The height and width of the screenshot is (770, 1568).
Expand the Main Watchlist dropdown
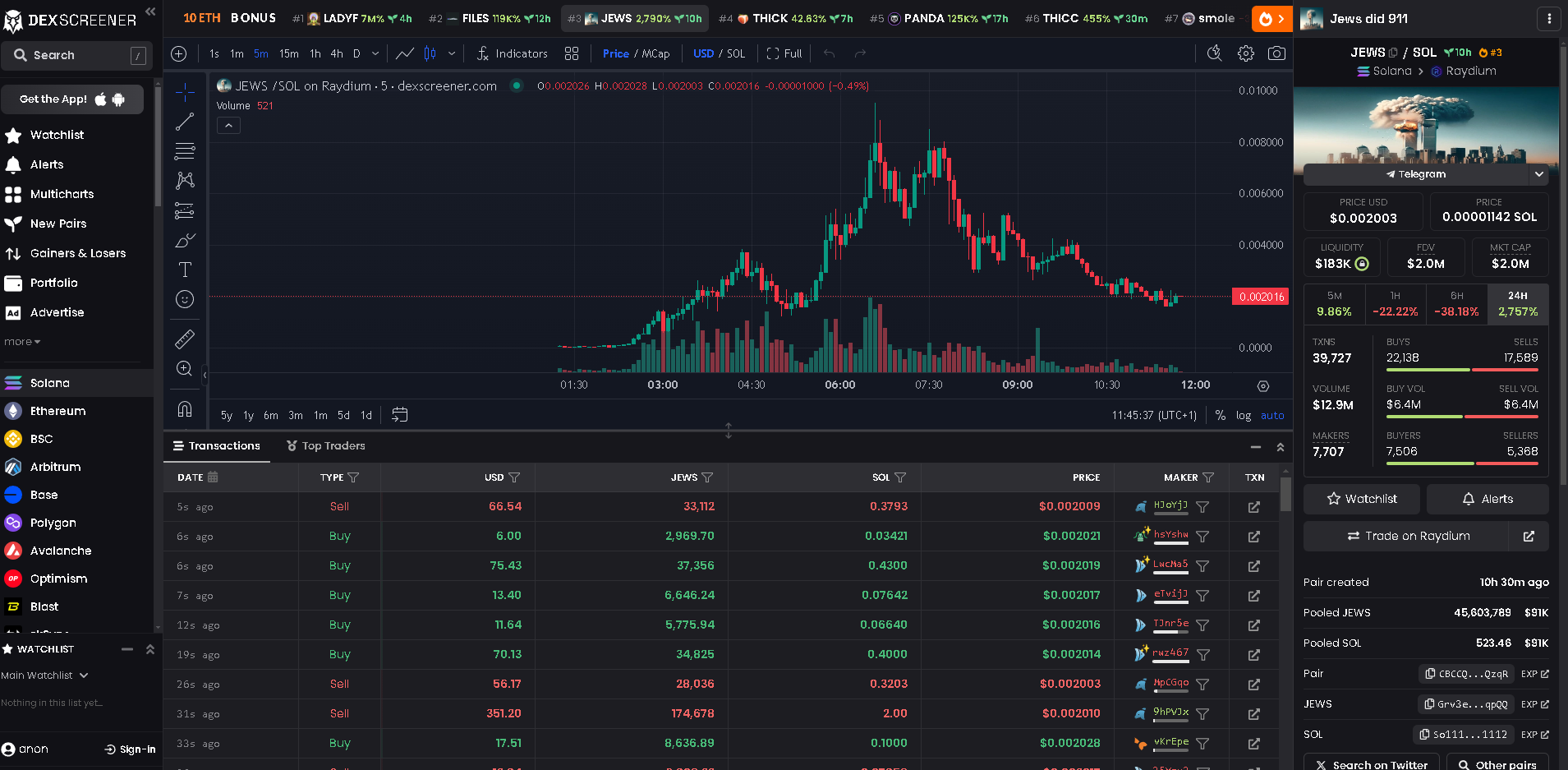[45, 675]
